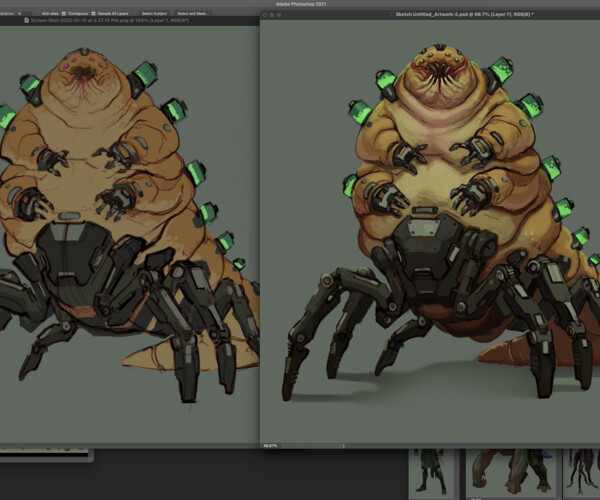Toggle the Contiguous checkbox
Image resolution: width=600 pixels, height=500 pixels.
tap(64, 13)
